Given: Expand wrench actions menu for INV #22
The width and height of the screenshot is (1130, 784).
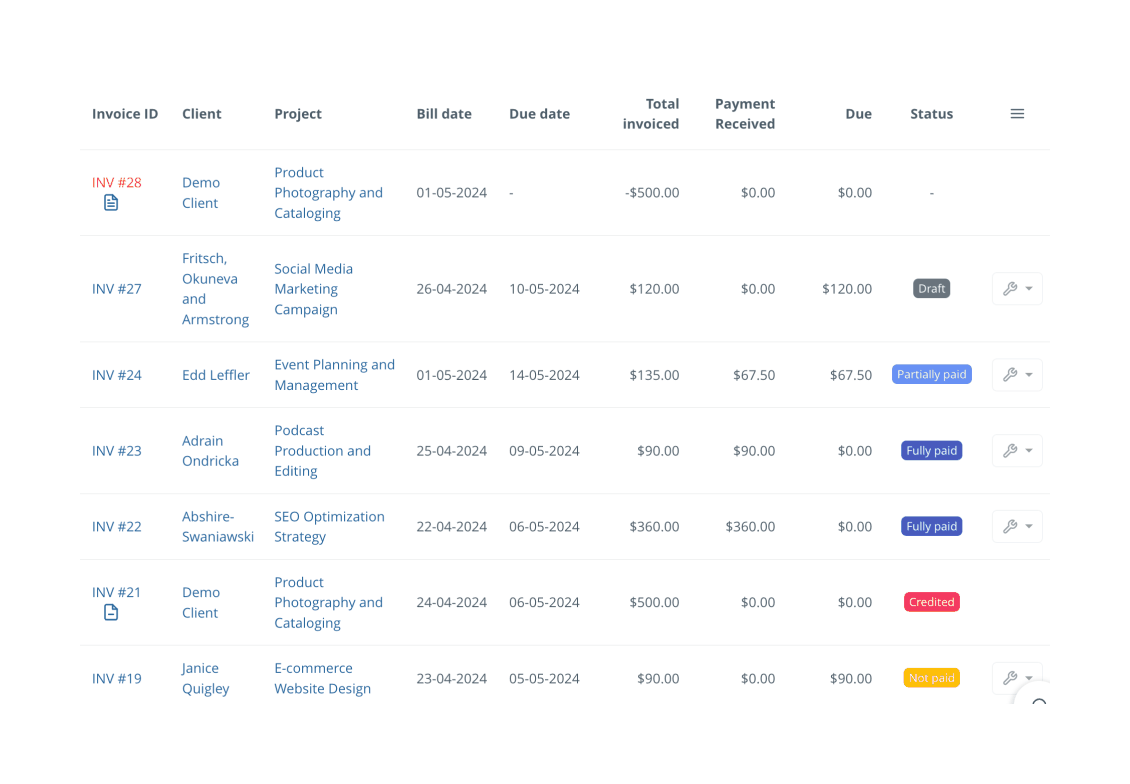Looking at the screenshot, I should click(x=1017, y=527).
